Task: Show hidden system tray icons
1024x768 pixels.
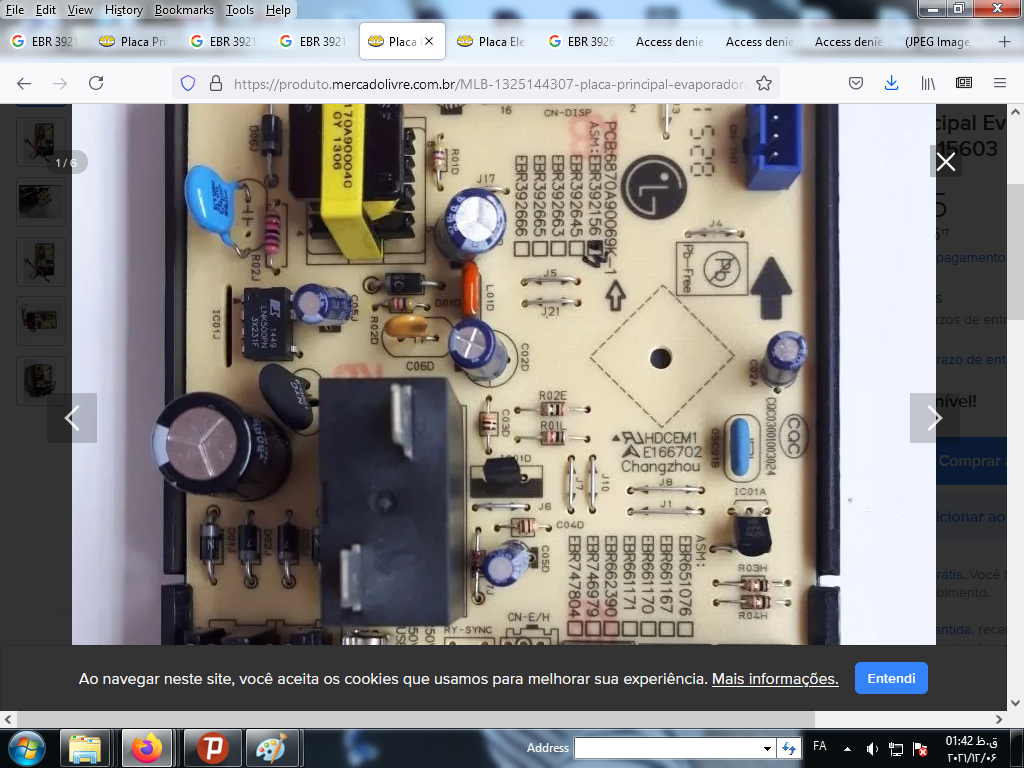Action: click(848, 749)
